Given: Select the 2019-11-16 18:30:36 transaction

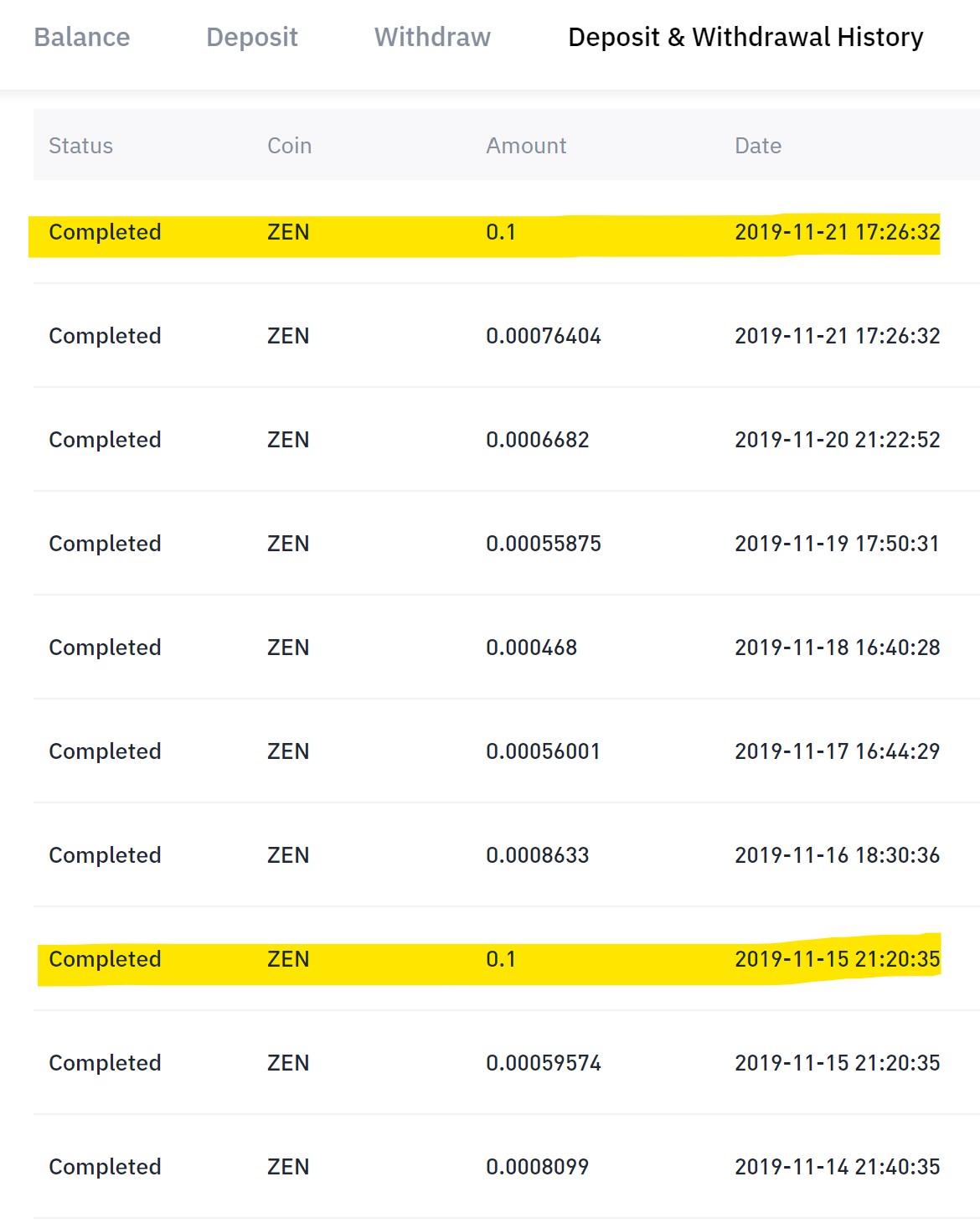Looking at the screenshot, I should [x=837, y=855].
